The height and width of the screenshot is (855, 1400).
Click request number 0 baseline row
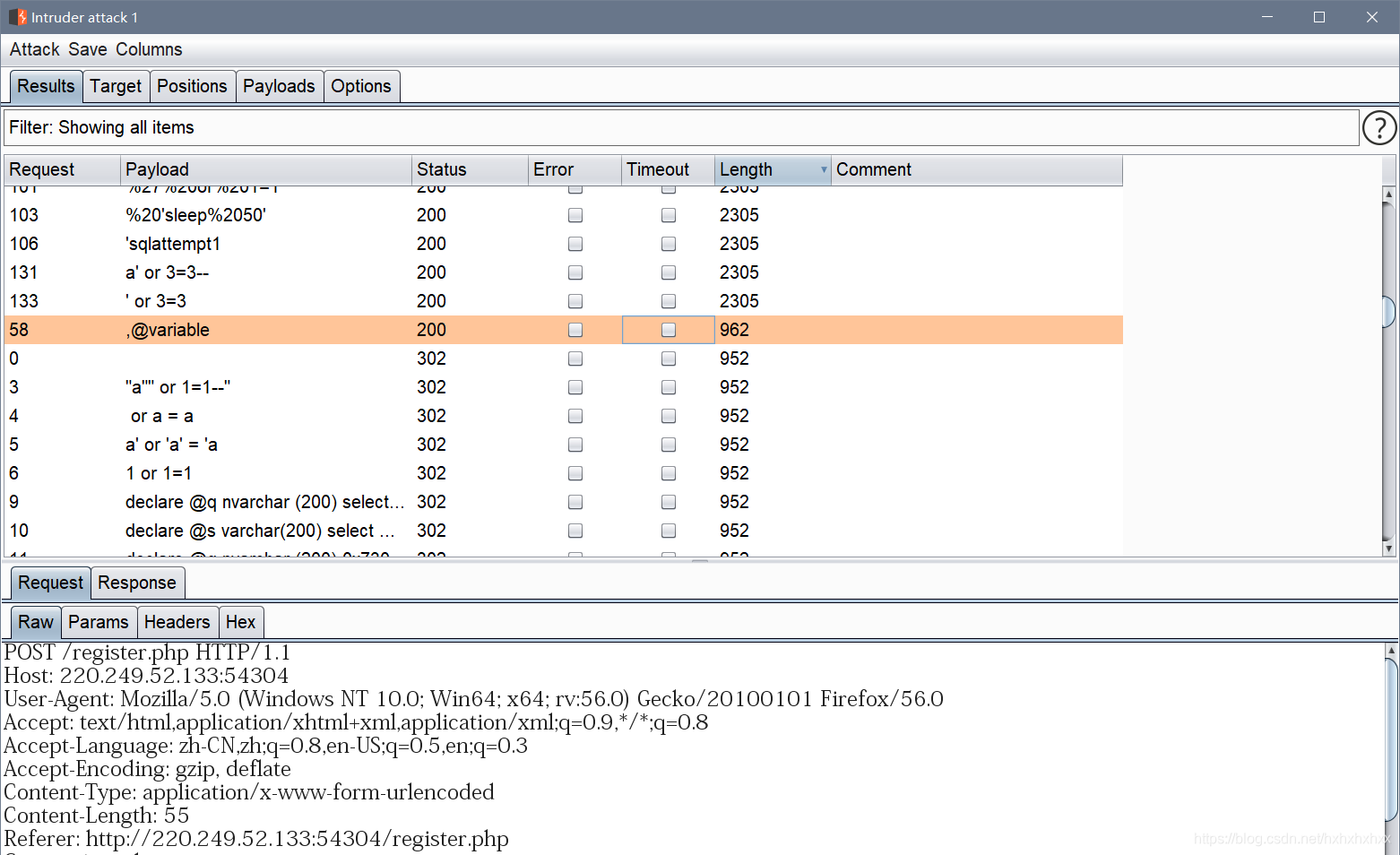pyautogui.click(x=564, y=358)
